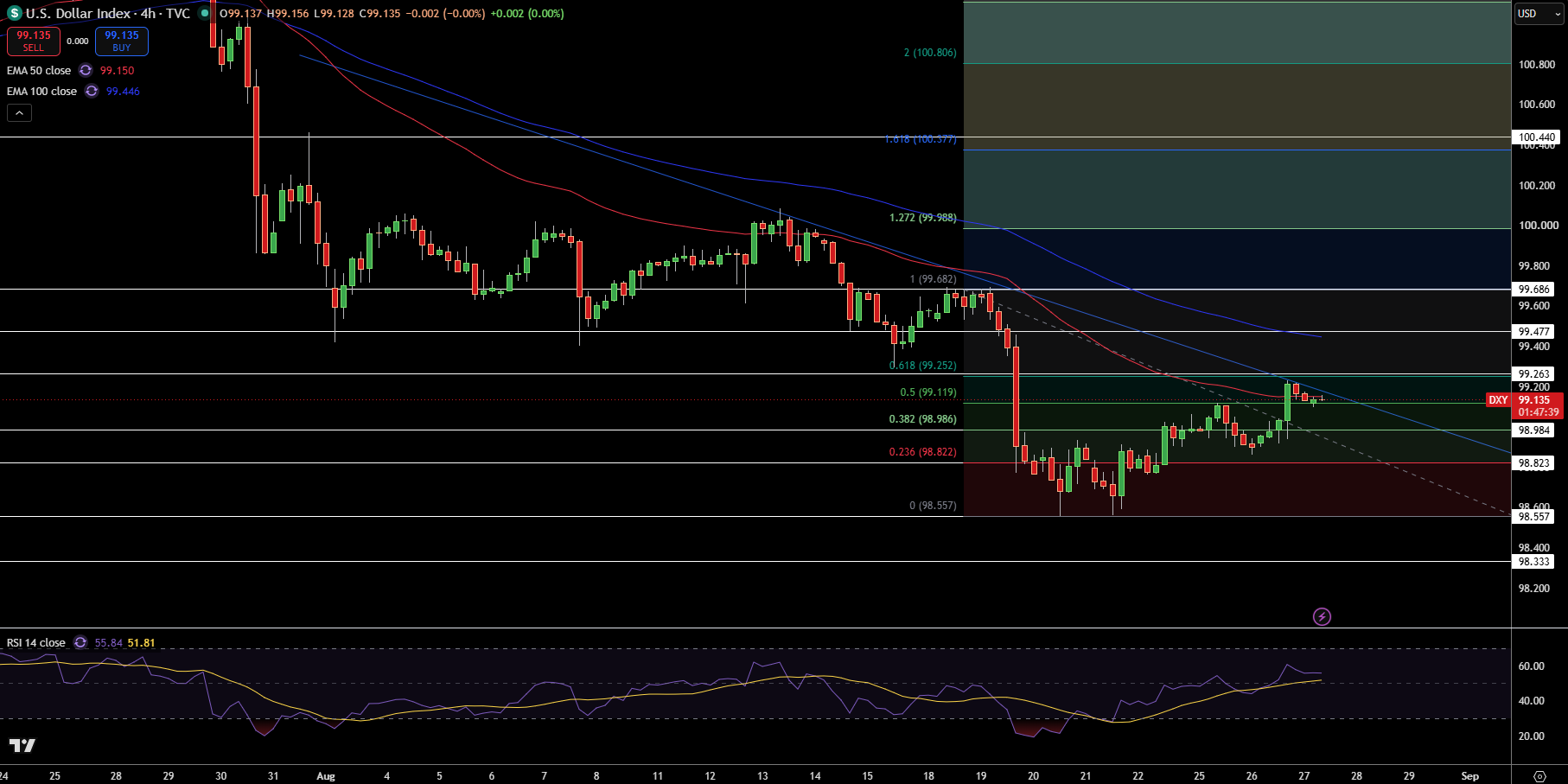Click the RSI value 55.84
Viewport: 1568px width, 784px height.
tap(108, 642)
